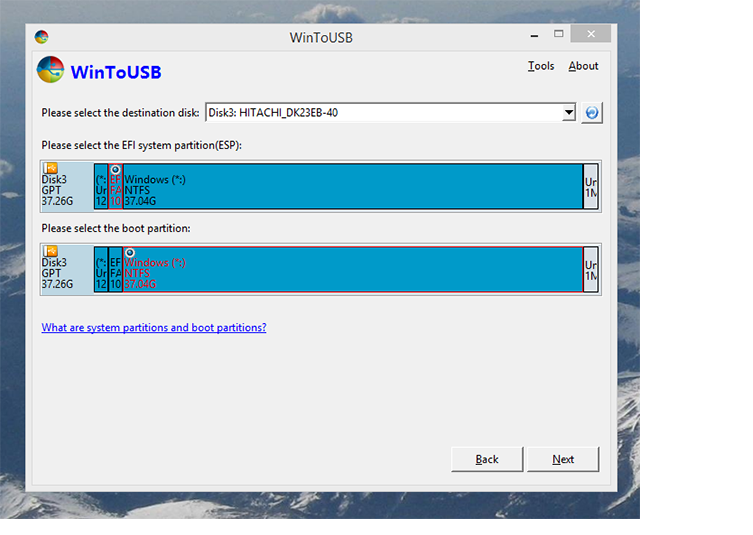Click 'Disk3 GPT 37.26G' label in ESP section

tap(57, 190)
